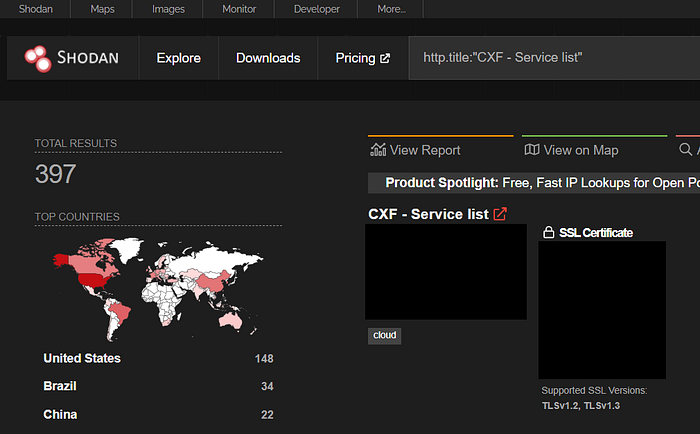Open Developer in top bar
This screenshot has height=434, width=700.
click(317, 9)
